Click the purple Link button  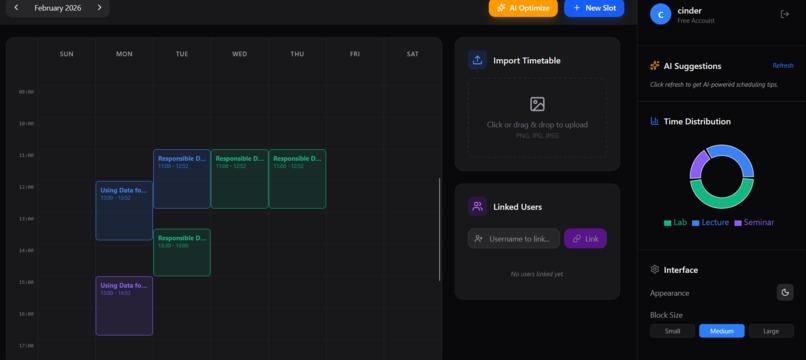[x=585, y=239]
